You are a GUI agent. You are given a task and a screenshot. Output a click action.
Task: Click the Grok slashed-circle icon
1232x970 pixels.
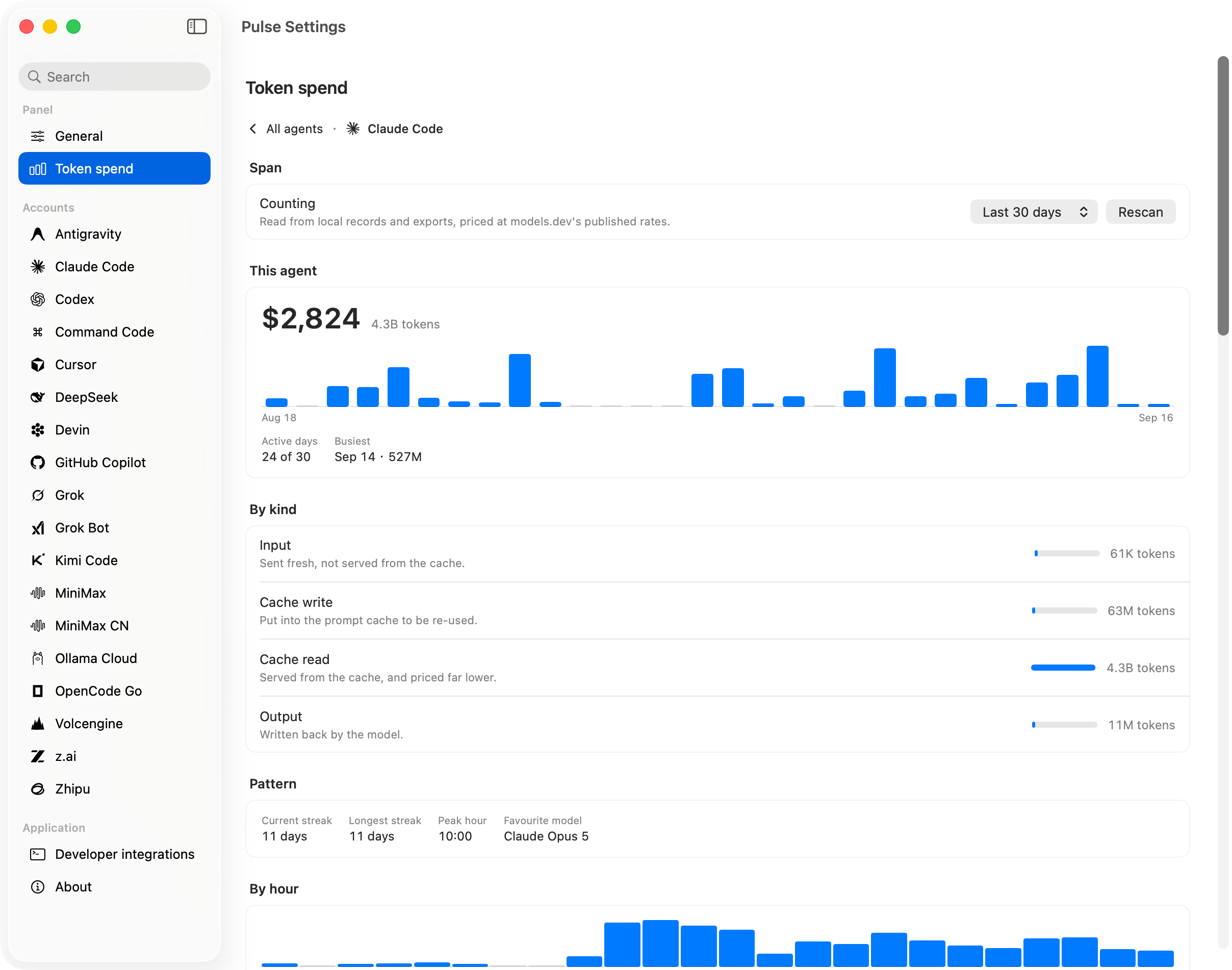pos(37,495)
